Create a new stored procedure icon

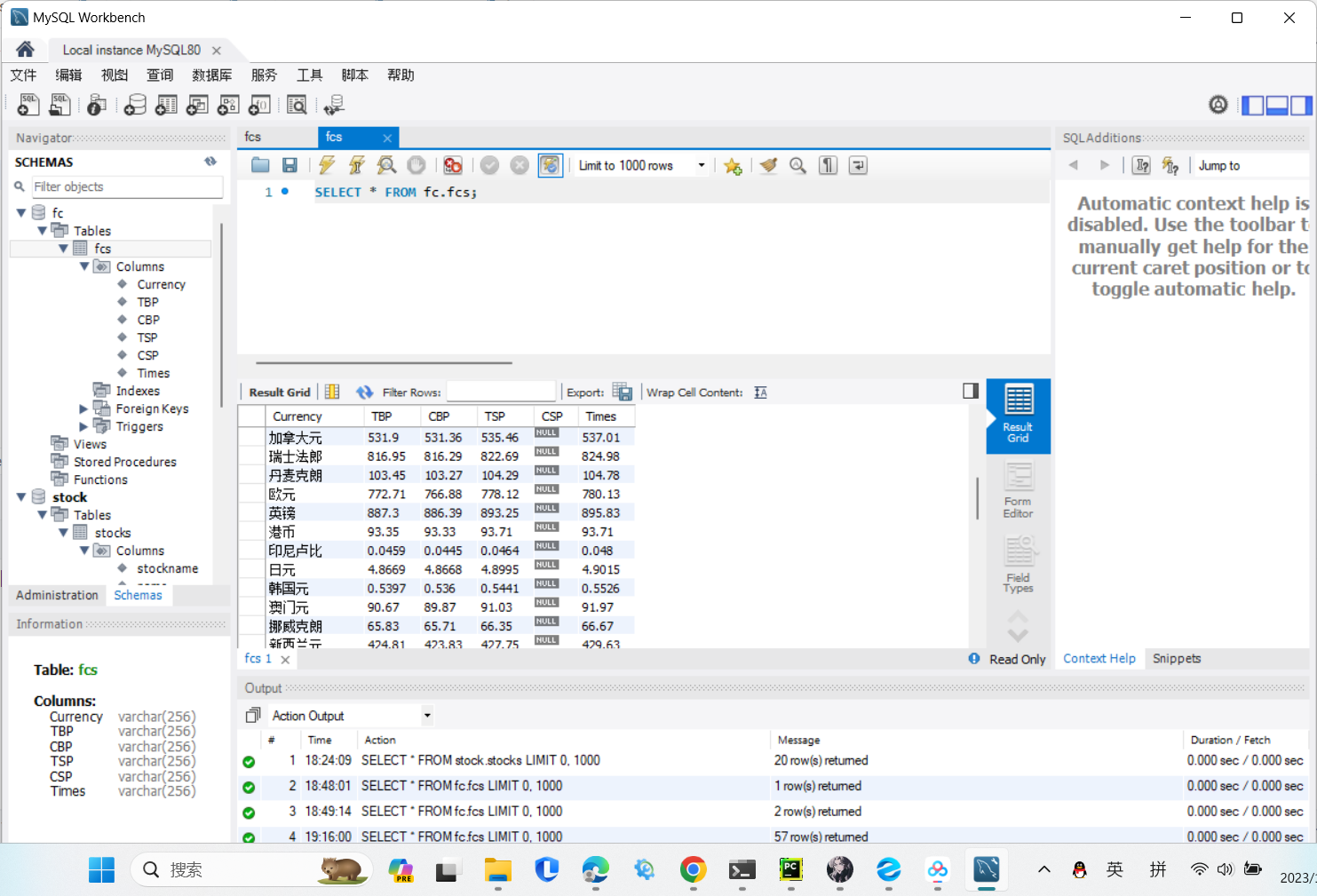coord(228,105)
